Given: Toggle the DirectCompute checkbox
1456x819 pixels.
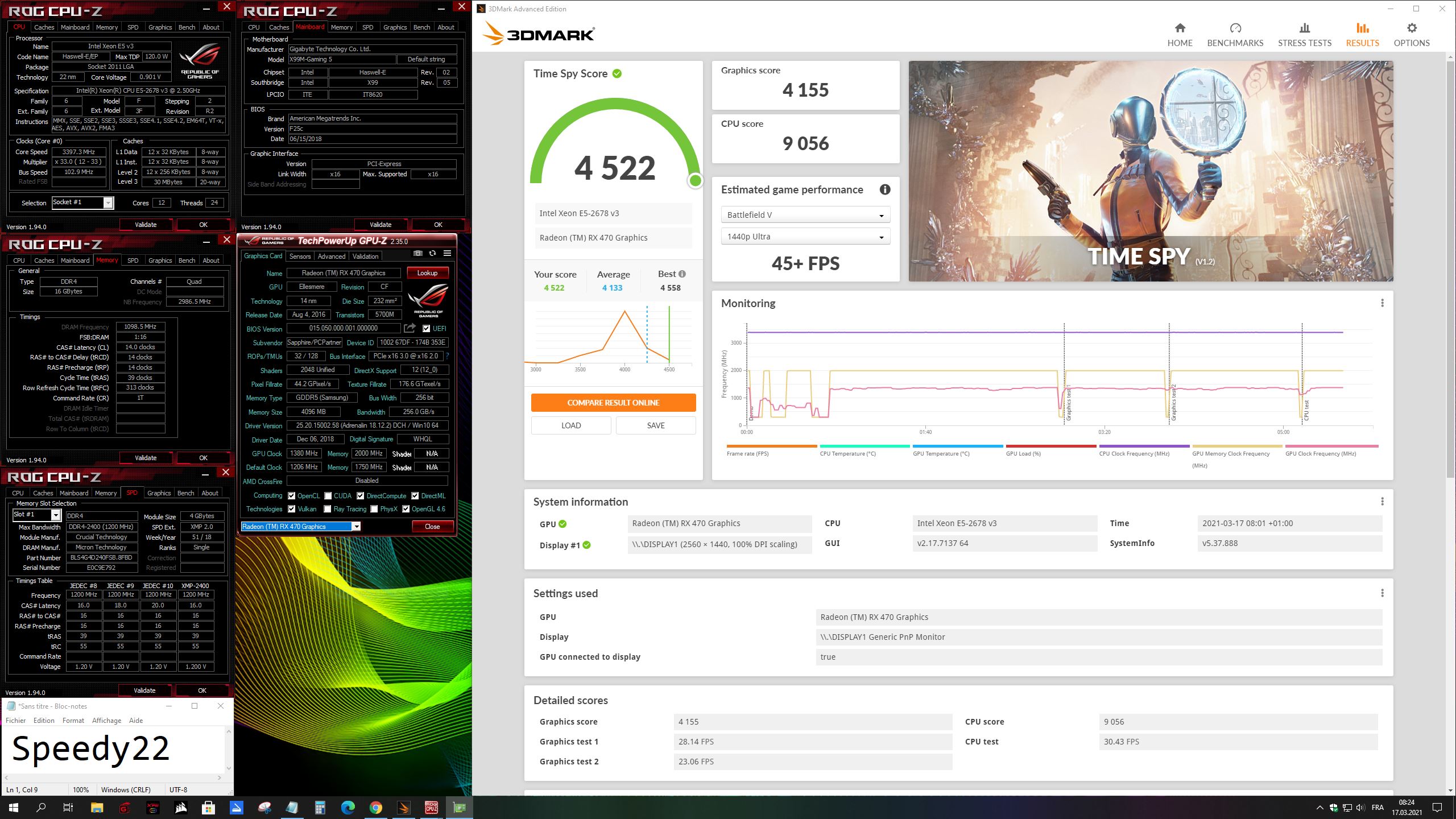Looking at the screenshot, I should point(360,495).
